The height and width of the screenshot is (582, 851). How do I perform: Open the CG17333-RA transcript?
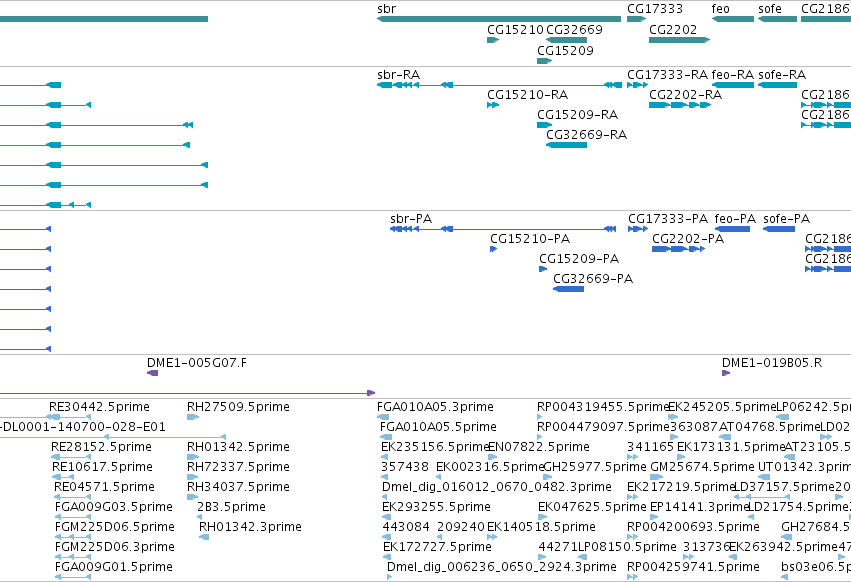point(637,85)
